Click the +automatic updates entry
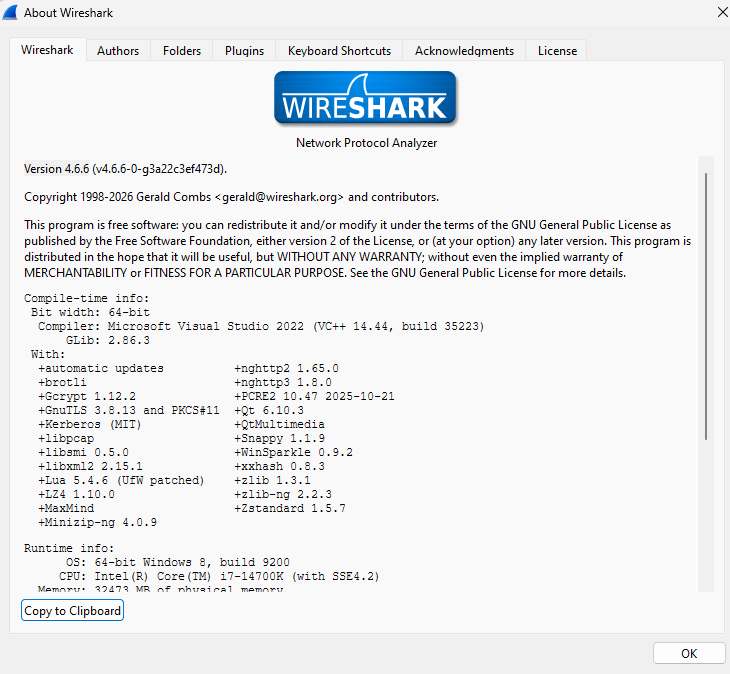Image resolution: width=730 pixels, height=674 pixels. click(x=101, y=368)
